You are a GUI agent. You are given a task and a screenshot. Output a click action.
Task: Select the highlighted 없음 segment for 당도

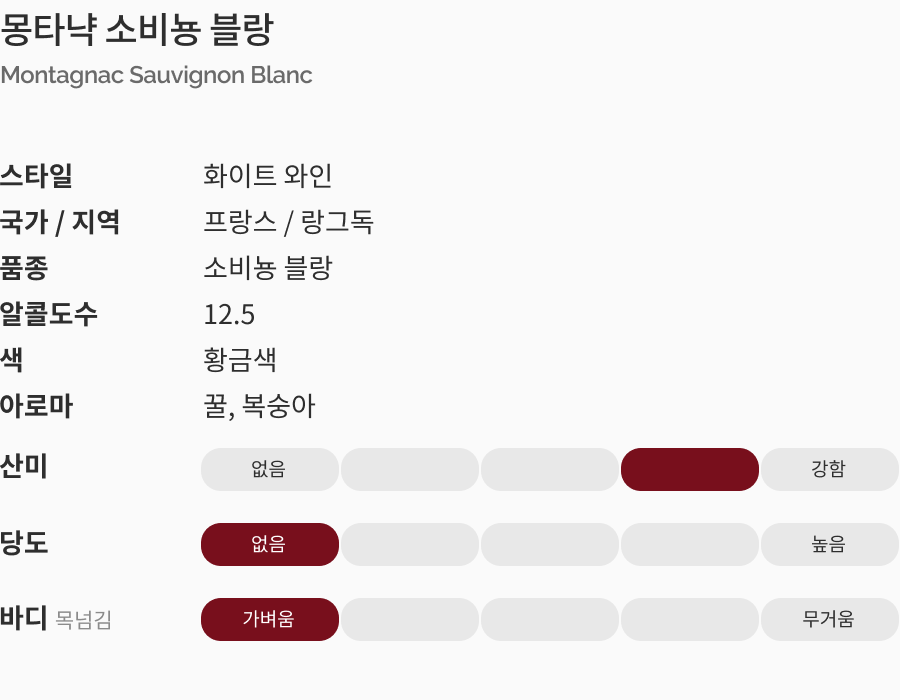click(270, 544)
